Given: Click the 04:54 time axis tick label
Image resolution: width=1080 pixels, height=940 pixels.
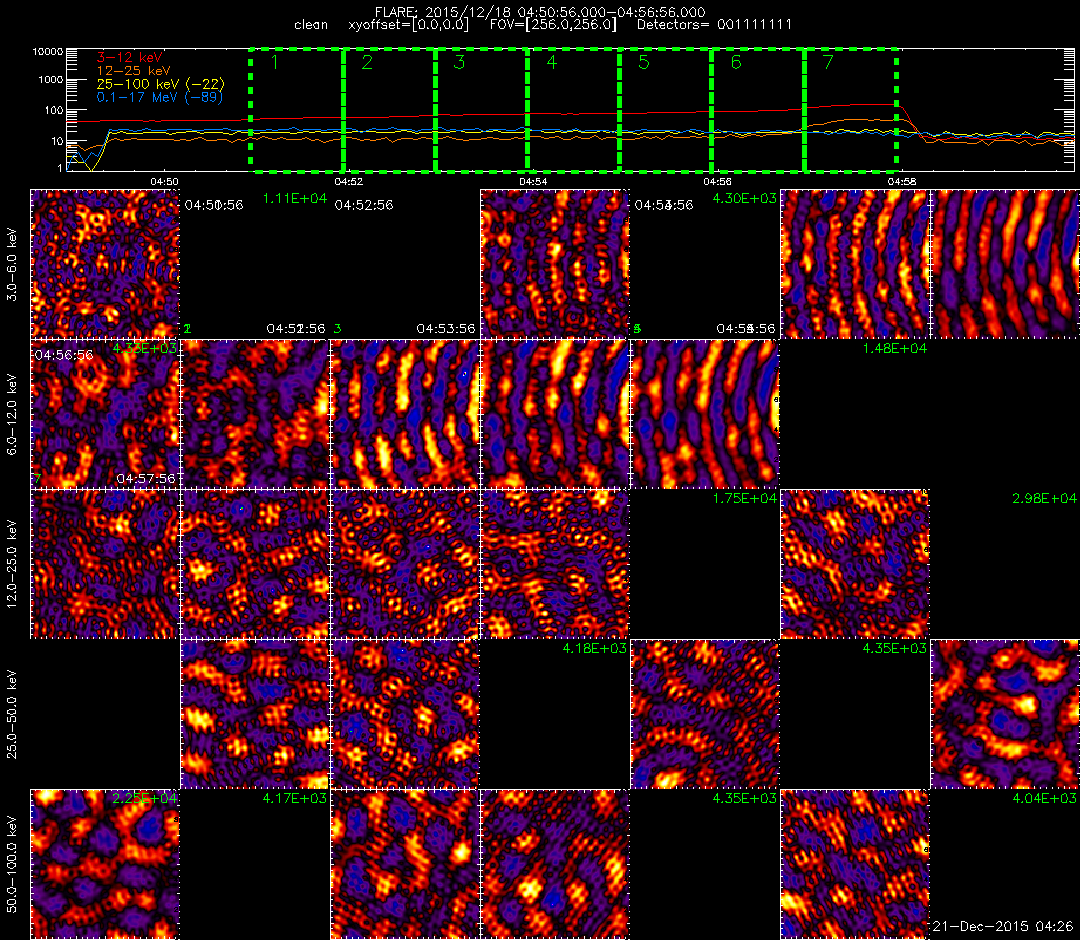Looking at the screenshot, I should click(533, 182).
